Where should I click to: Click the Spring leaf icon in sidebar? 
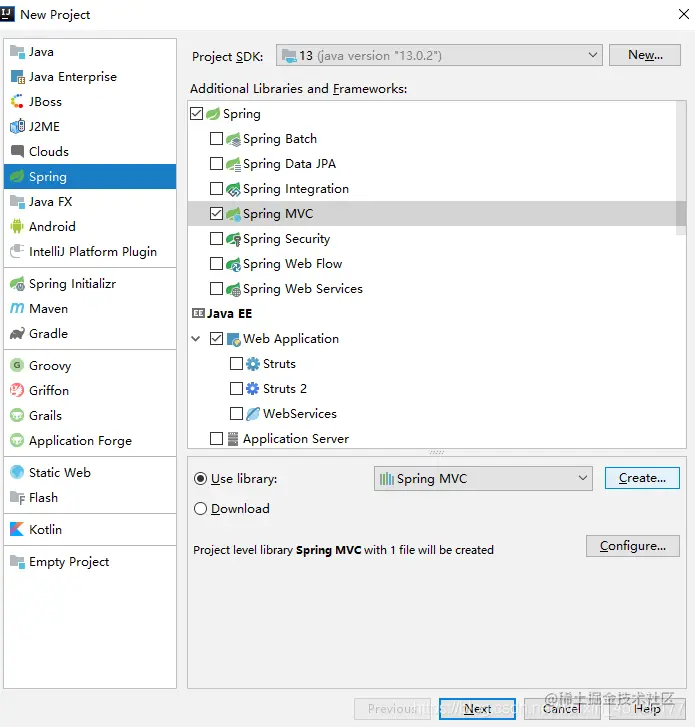[x=17, y=177]
